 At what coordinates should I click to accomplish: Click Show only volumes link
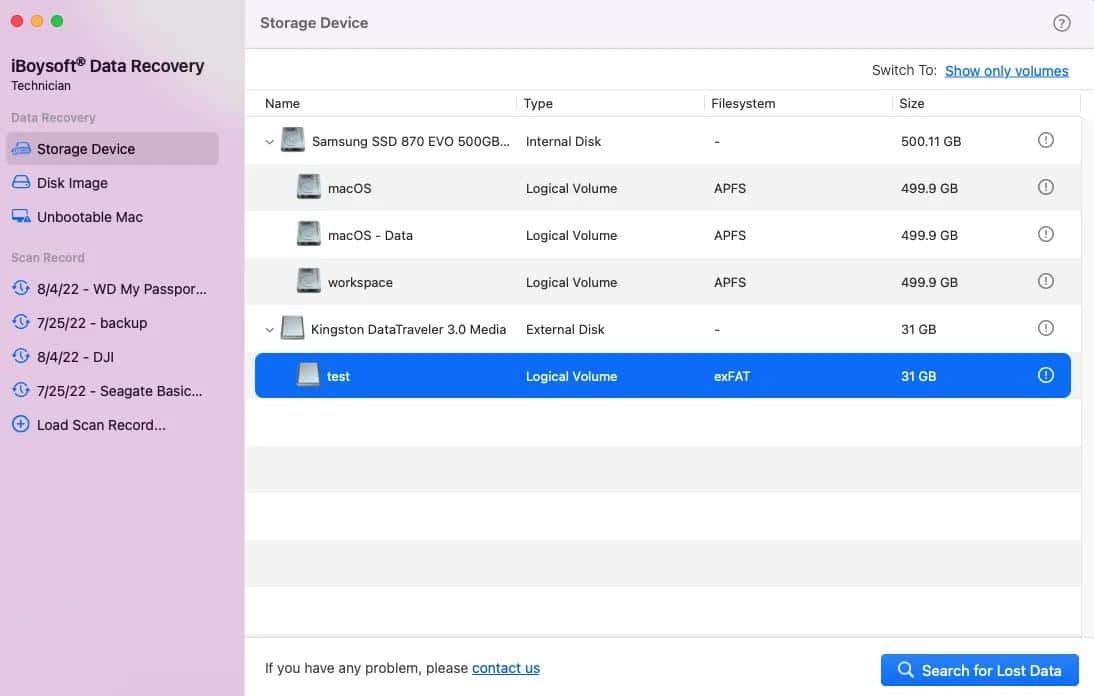[x=1006, y=71]
